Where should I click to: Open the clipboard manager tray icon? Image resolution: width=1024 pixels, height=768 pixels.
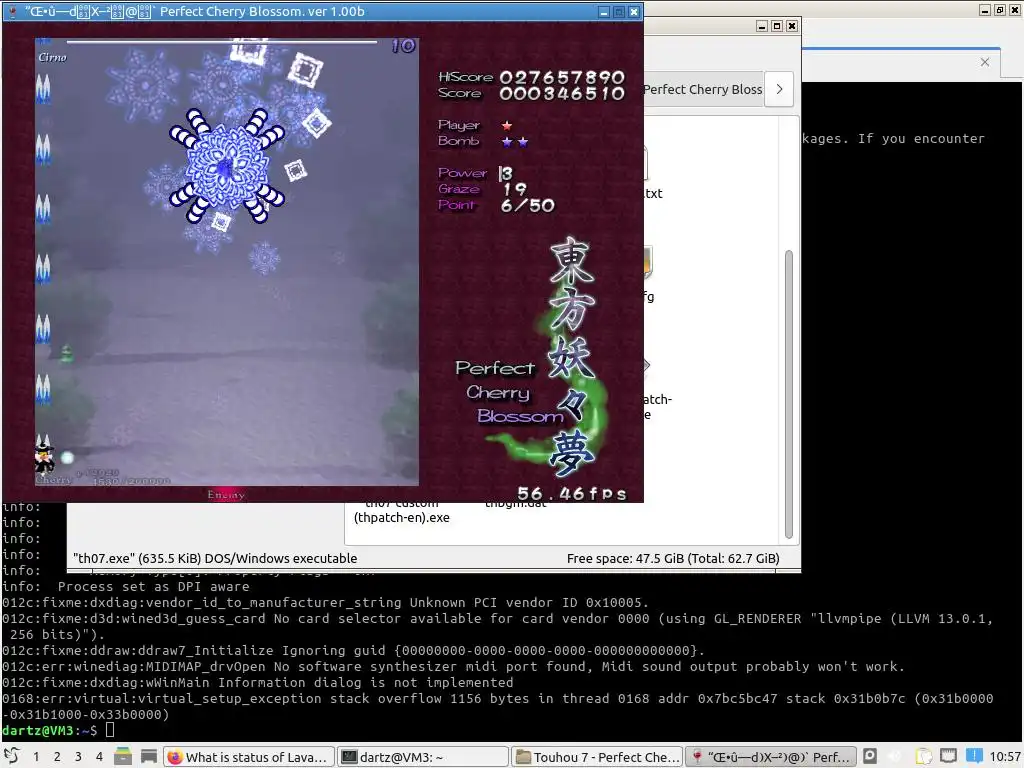pos(923,756)
